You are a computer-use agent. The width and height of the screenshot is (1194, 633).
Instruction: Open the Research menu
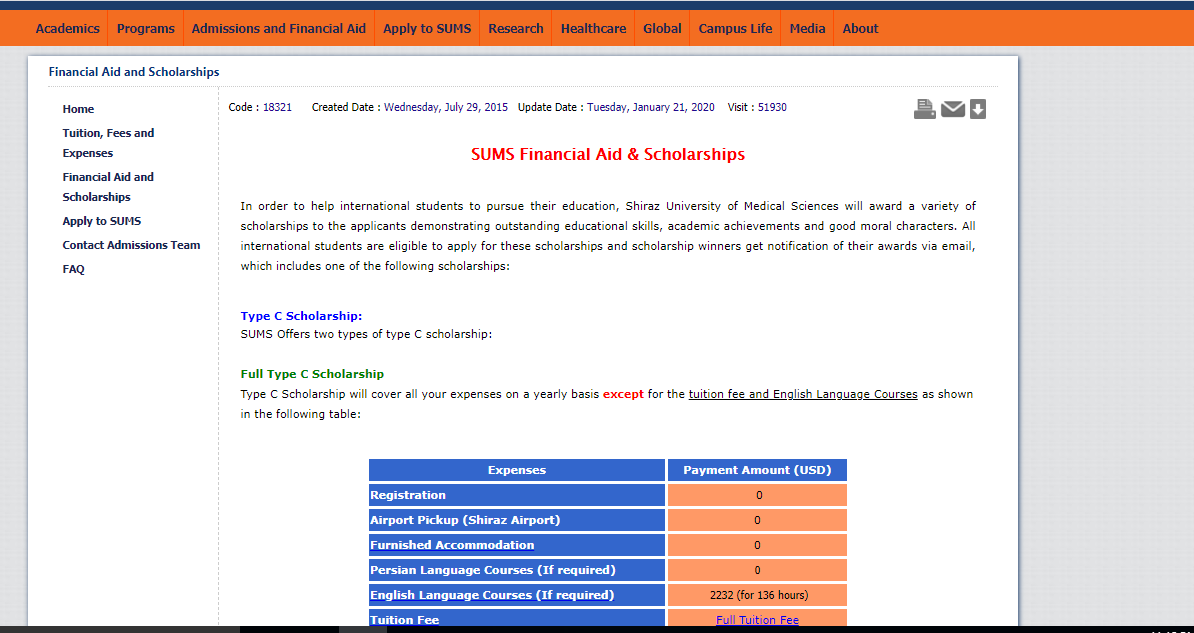coord(516,28)
